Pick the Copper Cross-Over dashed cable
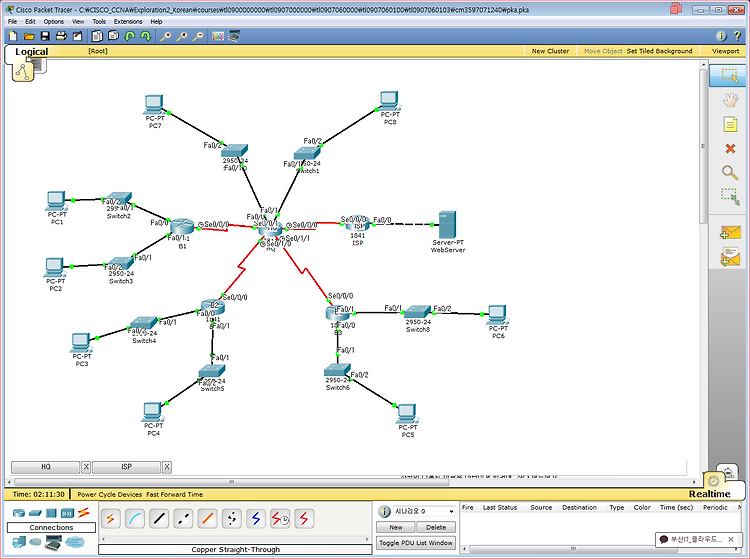 183,519
